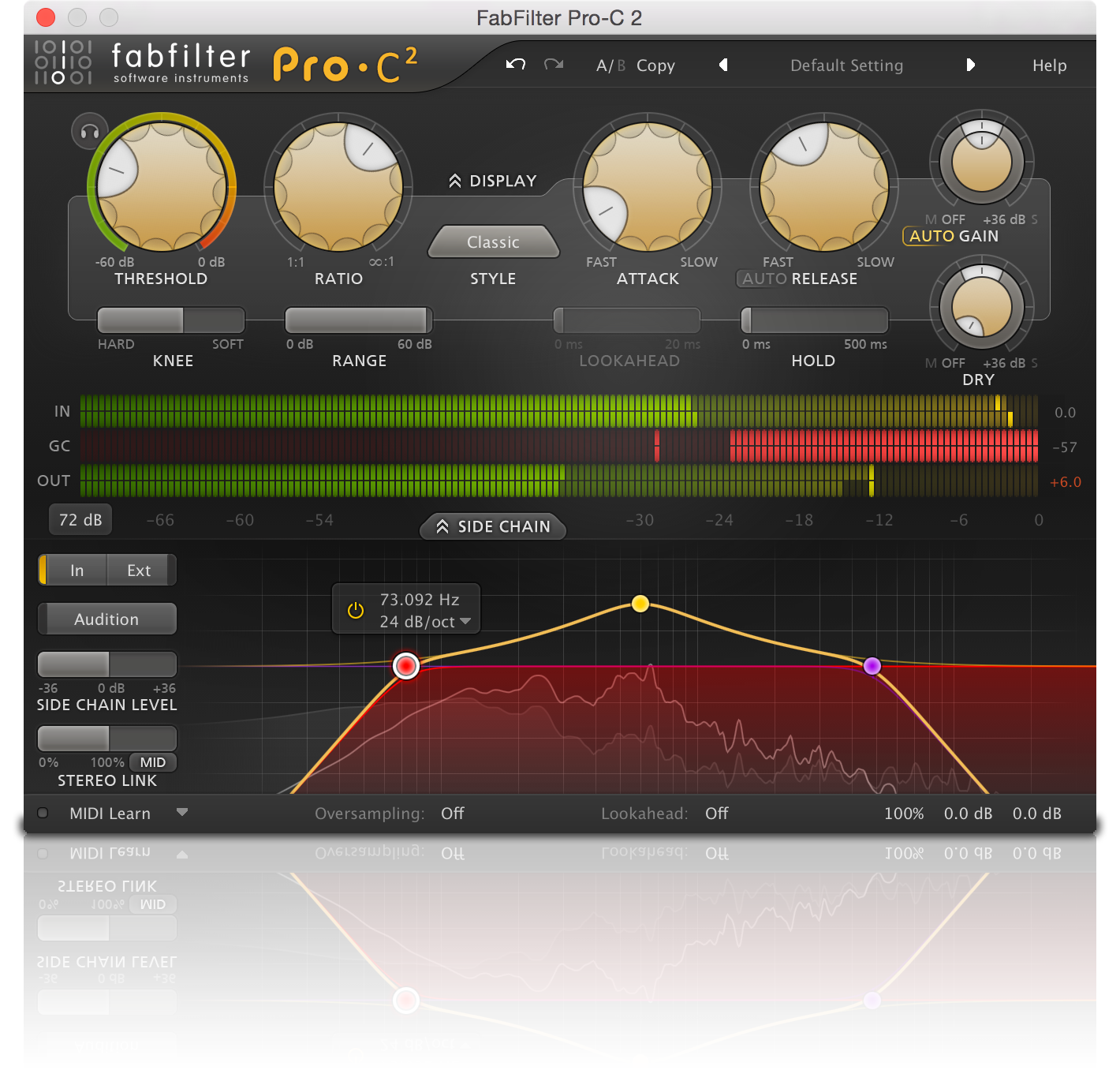Open the Default Setting preset menu
Image resolution: width=1120 pixels, height=1070 pixels.
[846, 65]
